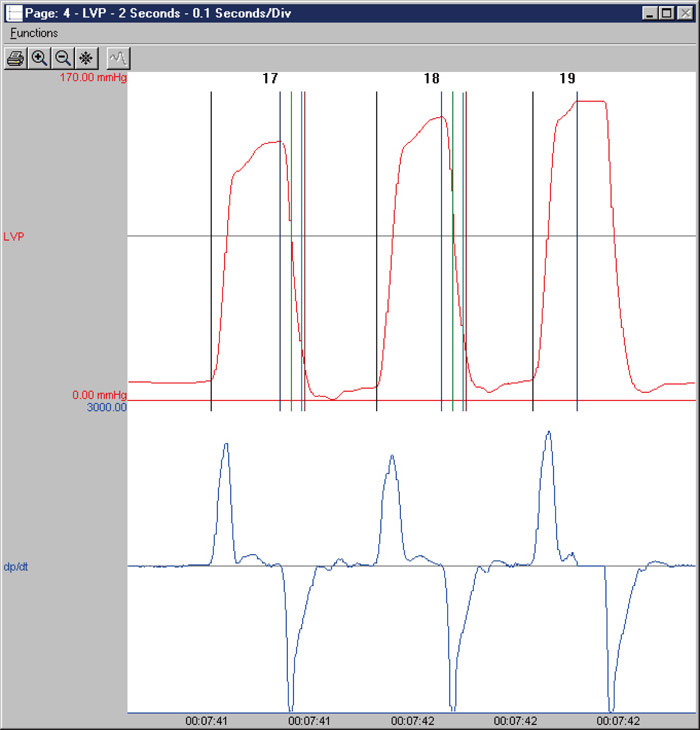This screenshot has width=700, height=730.
Task: Open the Functions menu
Action: coord(34,33)
